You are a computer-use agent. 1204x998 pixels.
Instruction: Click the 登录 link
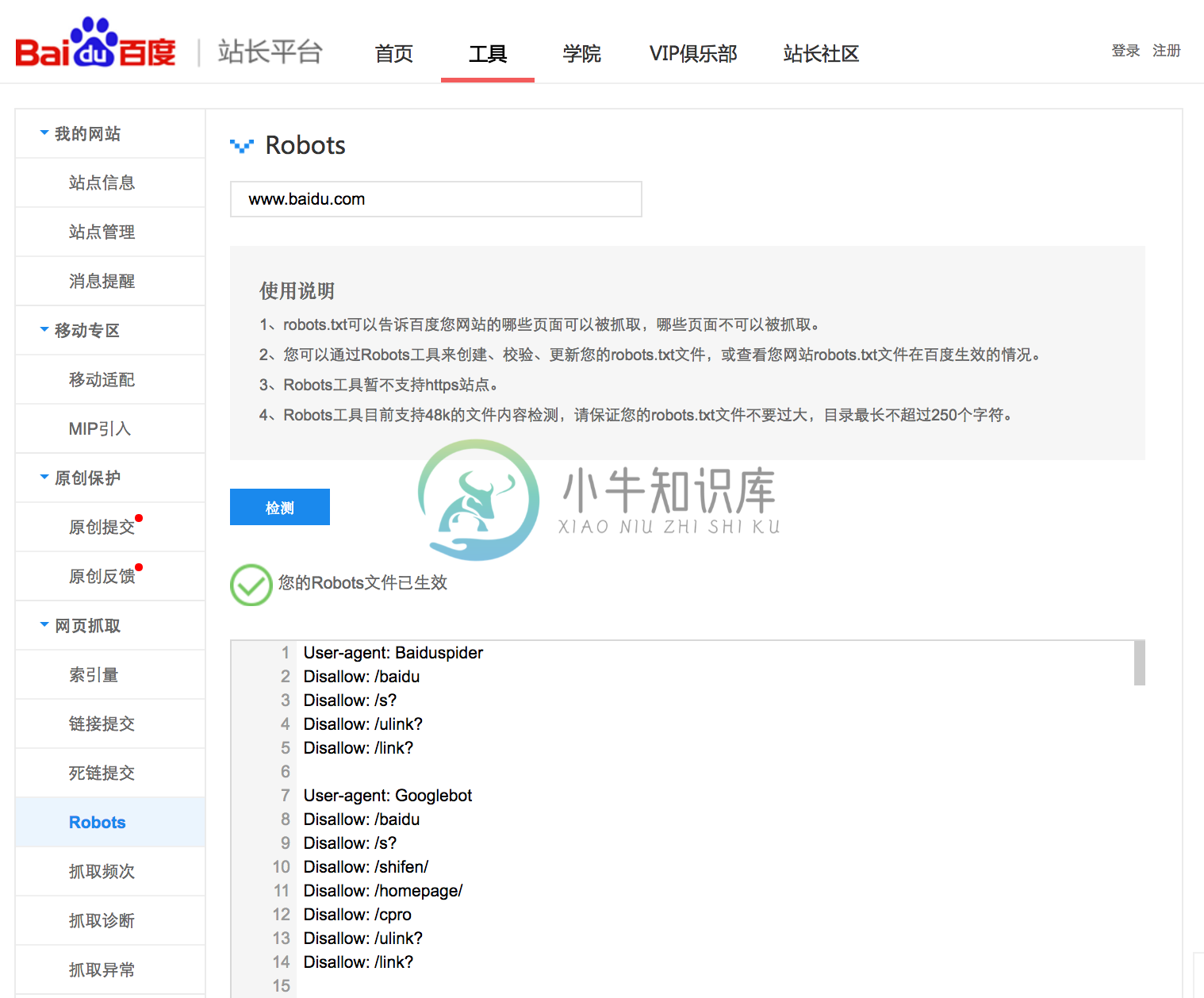1125,51
